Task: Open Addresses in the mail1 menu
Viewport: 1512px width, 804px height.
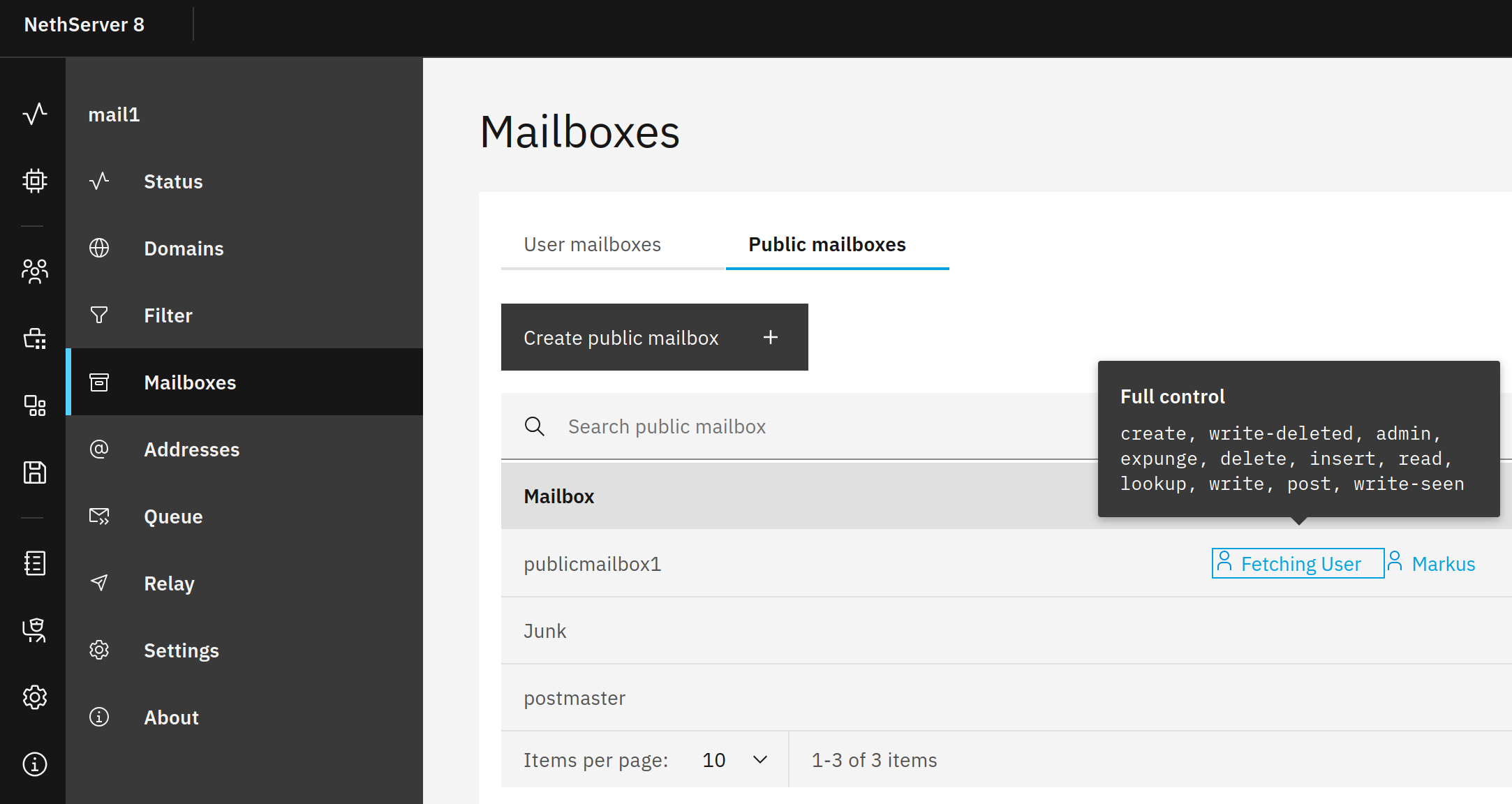Action: 191,449
